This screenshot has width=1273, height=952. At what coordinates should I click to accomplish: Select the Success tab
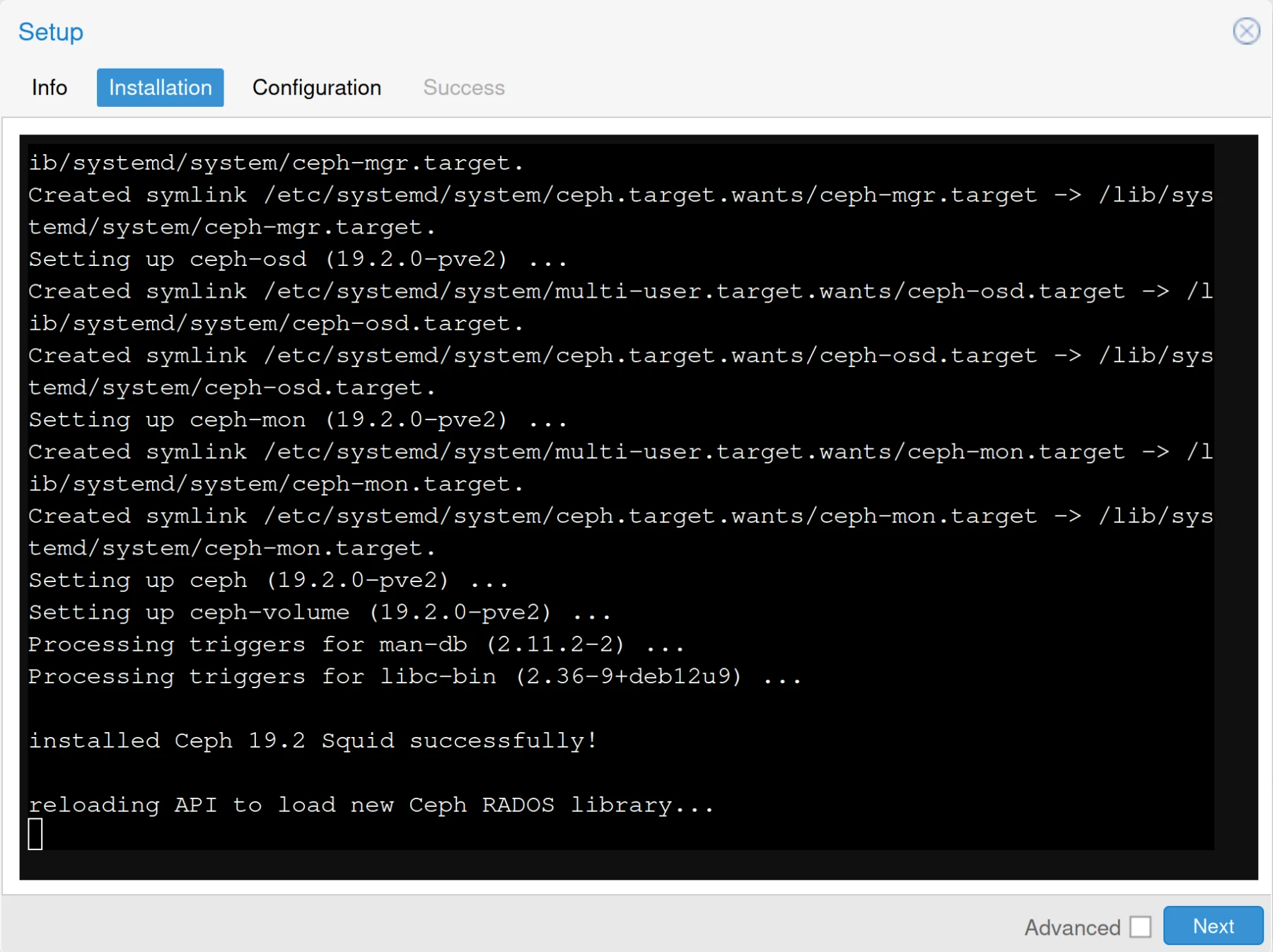tap(463, 88)
